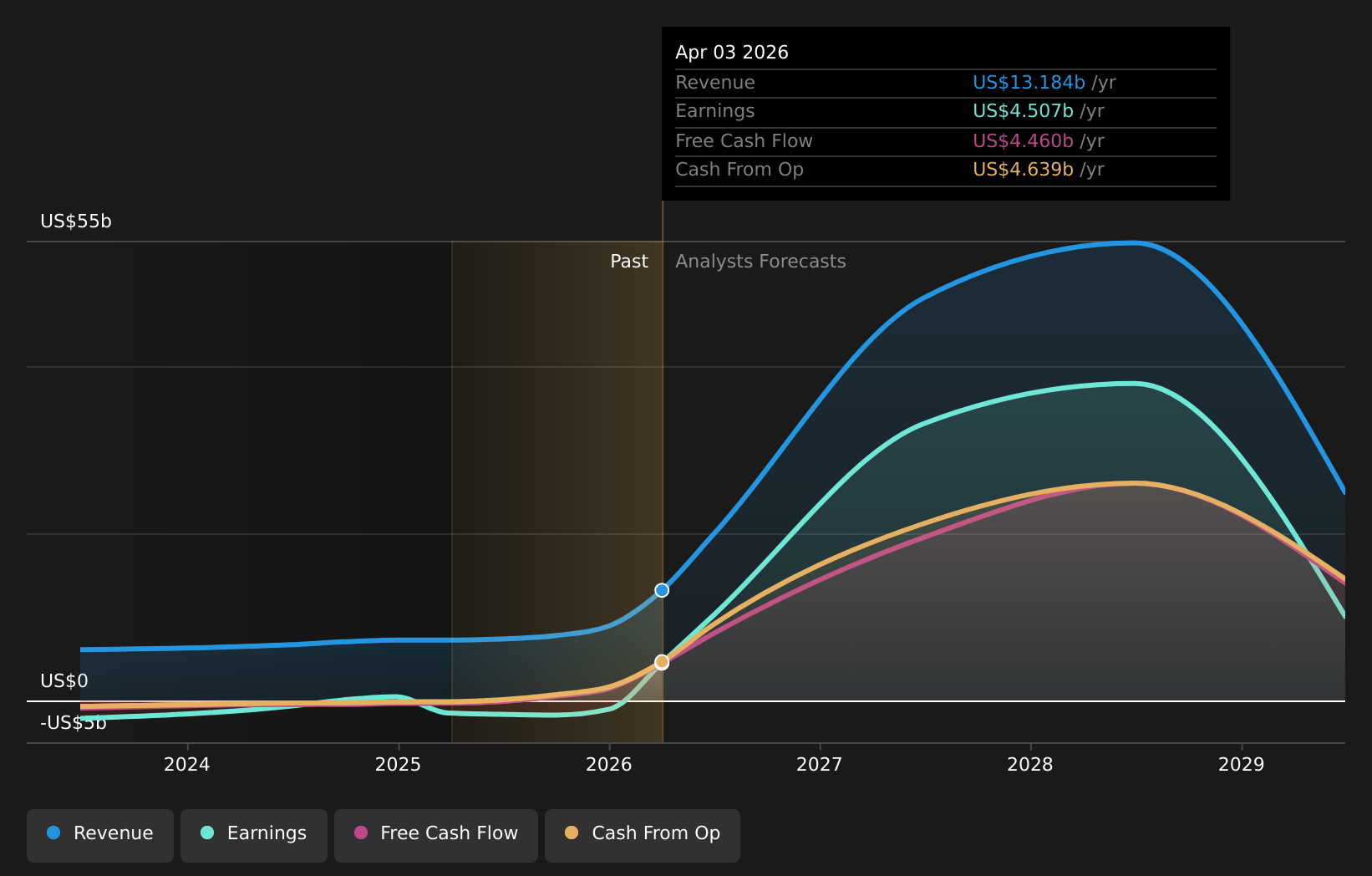Select the 2027 x-axis label
Image resolution: width=1372 pixels, height=876 pixels.
click(820, 764)
